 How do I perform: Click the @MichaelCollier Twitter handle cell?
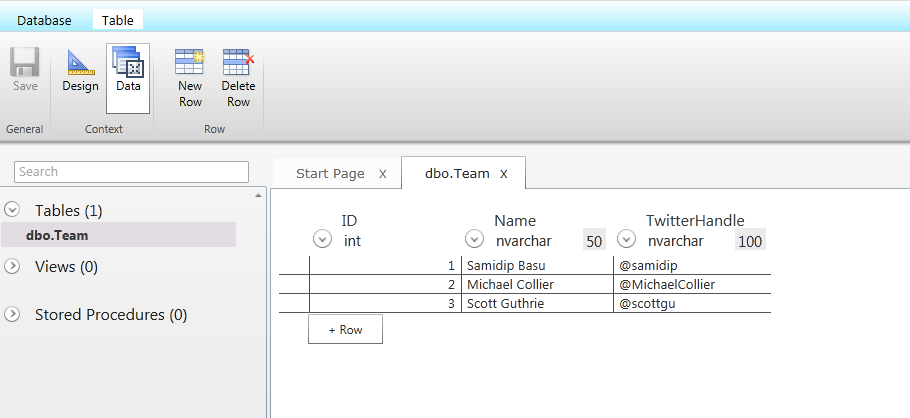click(x=690, y=284)
